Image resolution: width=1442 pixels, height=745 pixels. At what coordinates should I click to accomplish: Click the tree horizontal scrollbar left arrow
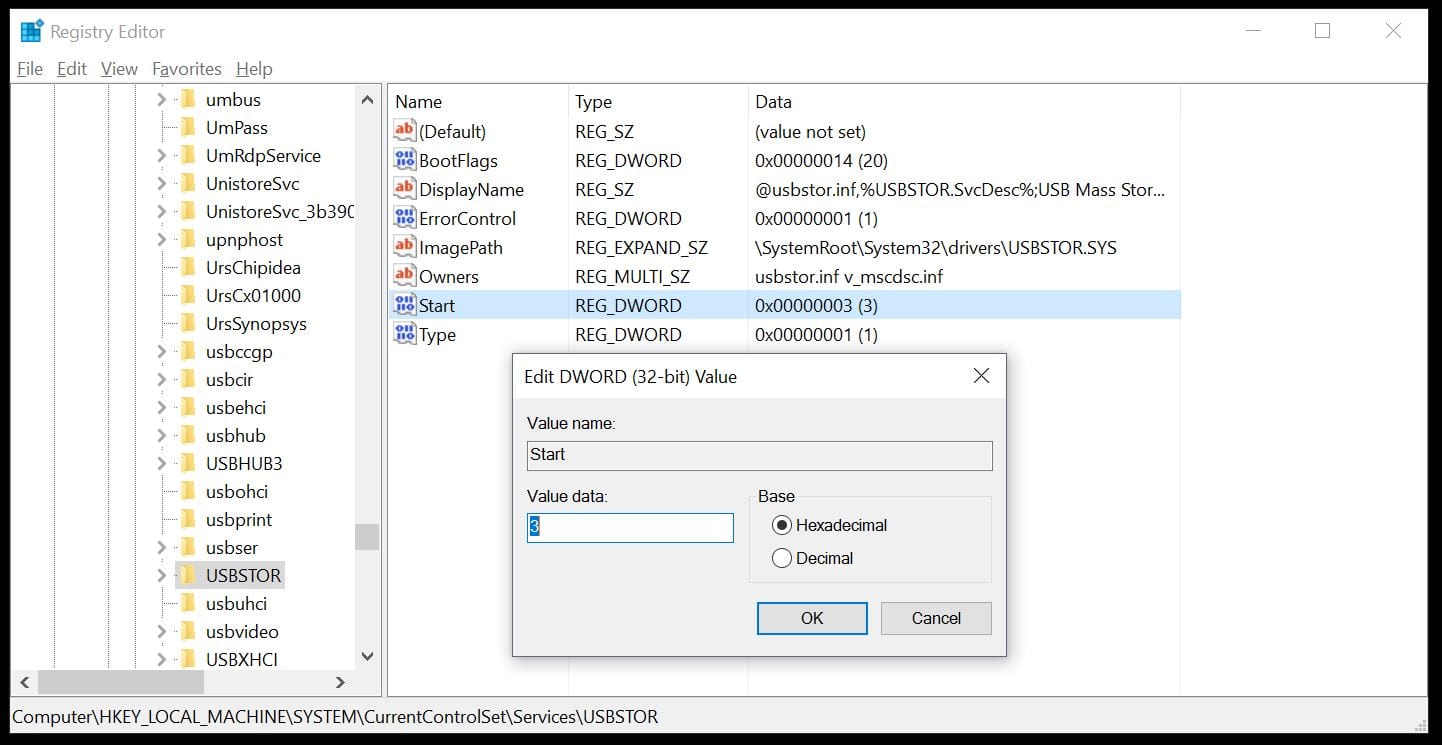click(x=25, y=682)
